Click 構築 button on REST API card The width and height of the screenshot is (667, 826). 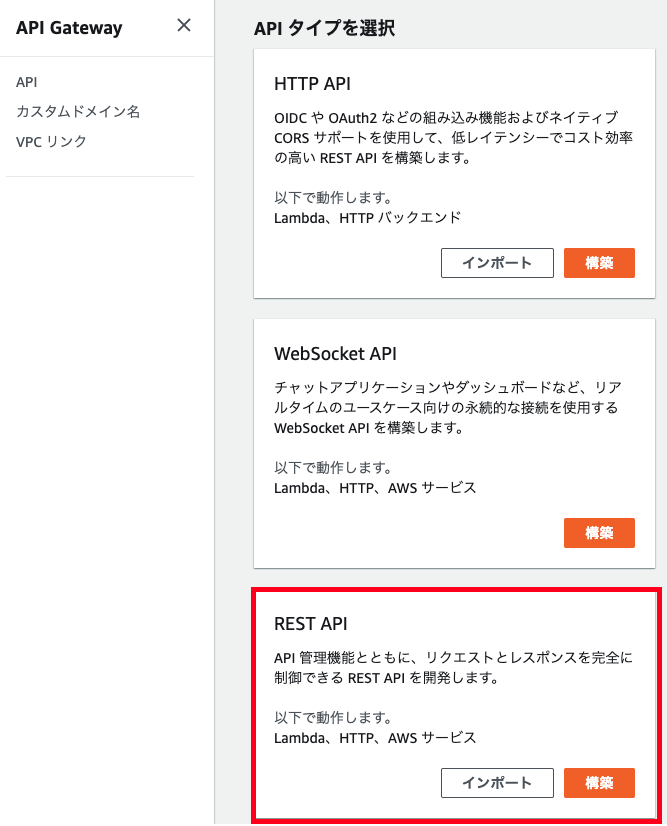pos(599,783)
